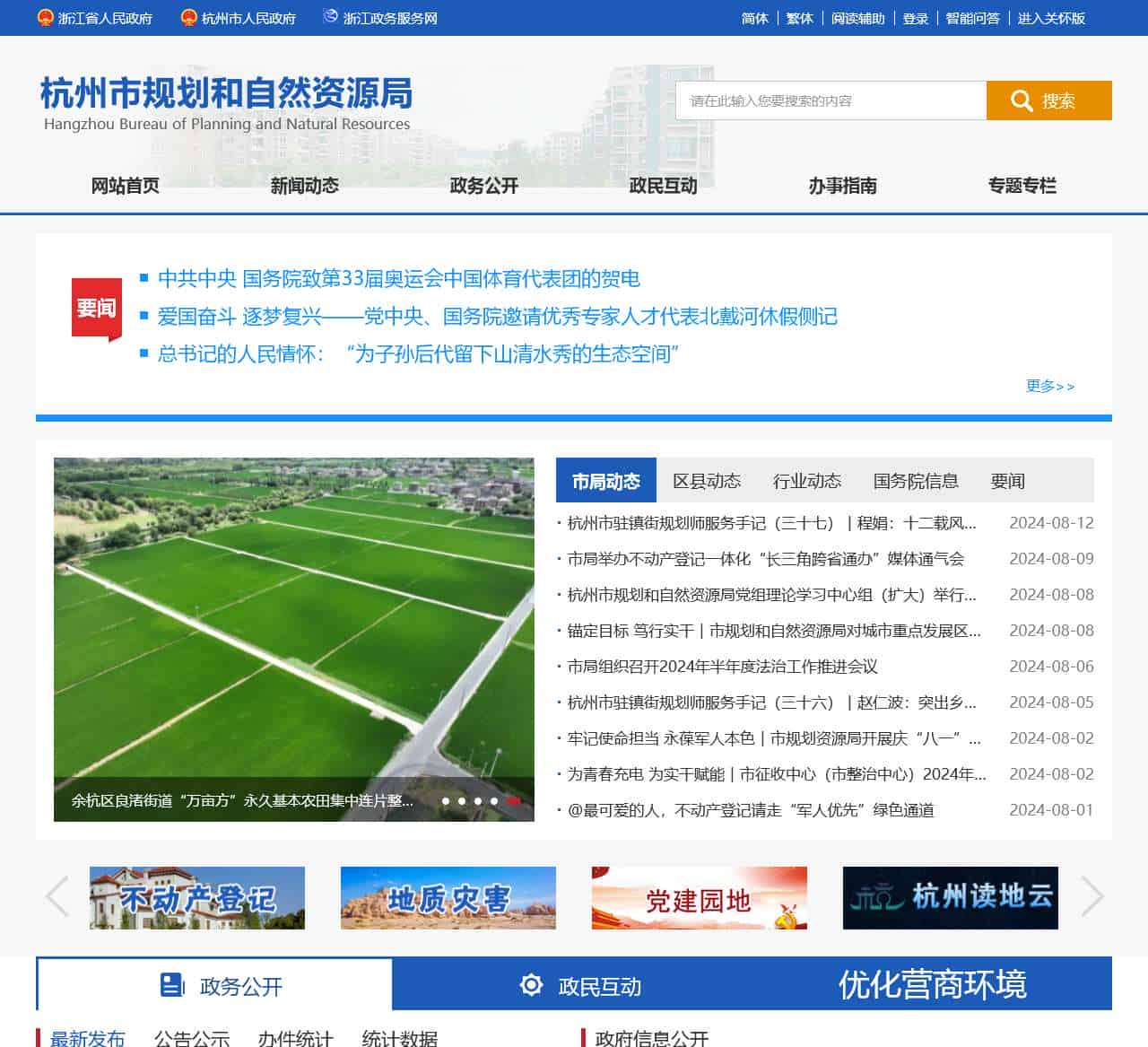Open 办事指南 navigation item

[843, 186]
